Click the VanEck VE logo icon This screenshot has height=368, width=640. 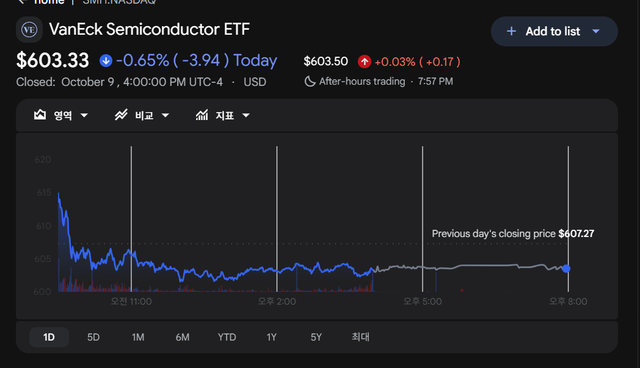(x=29, y=30)
